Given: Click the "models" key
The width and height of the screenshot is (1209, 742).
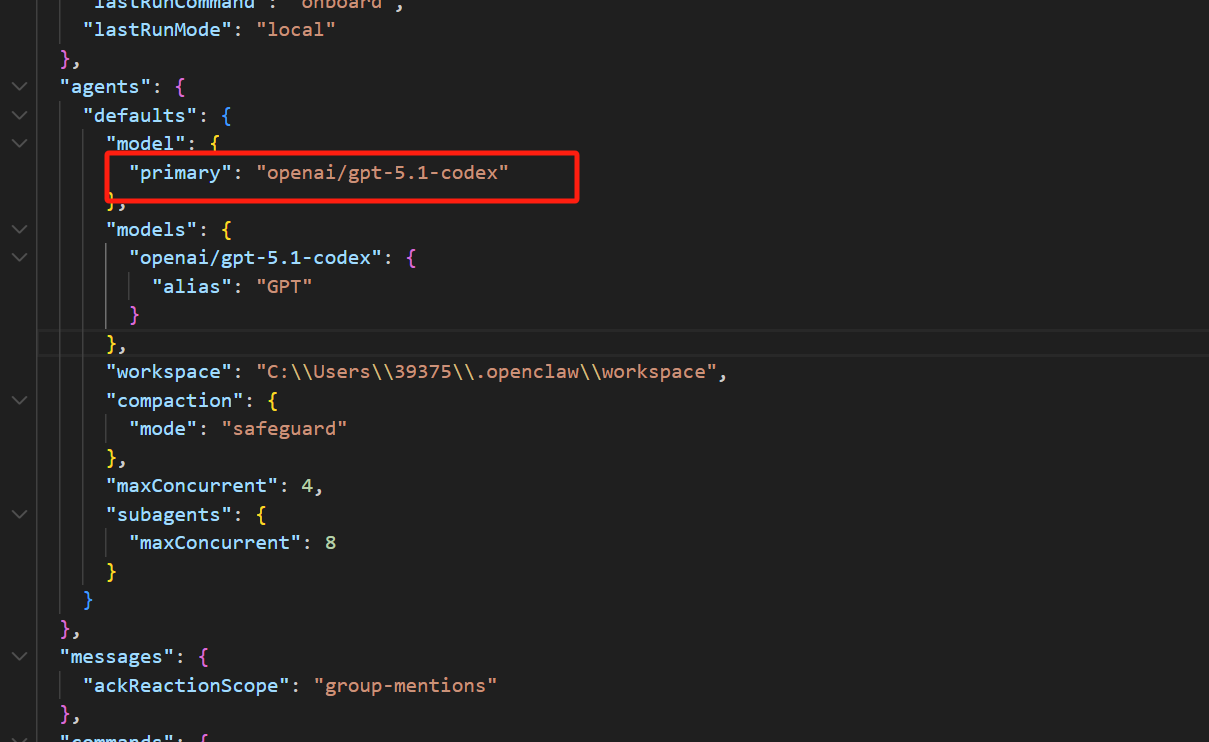Looking at the screenshot, I should click(152, 229).
